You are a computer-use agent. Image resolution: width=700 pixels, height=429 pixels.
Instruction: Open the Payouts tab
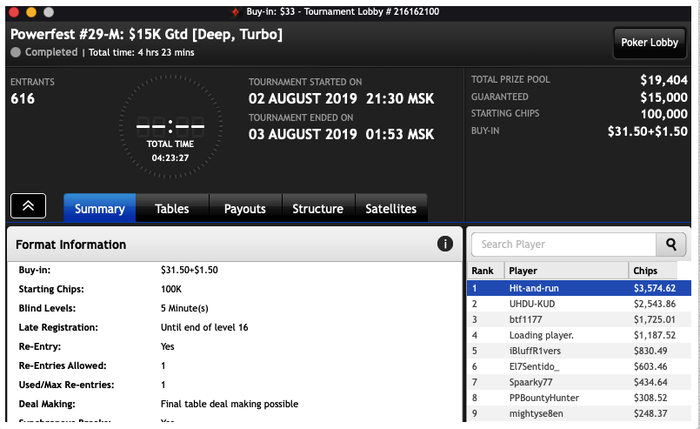point(245,208)
